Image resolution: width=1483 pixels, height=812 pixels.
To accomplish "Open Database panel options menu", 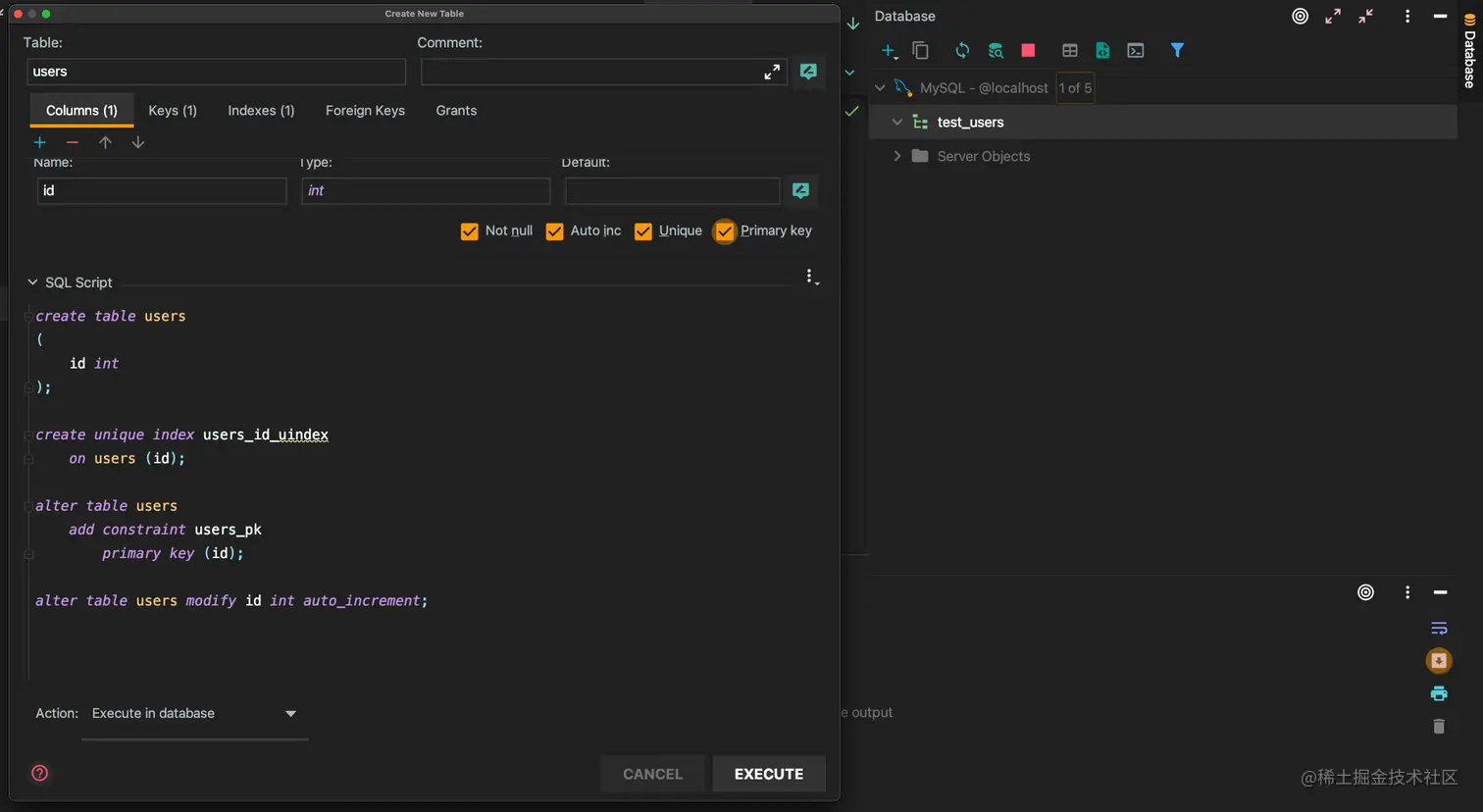I will (x=1407, y=16).
